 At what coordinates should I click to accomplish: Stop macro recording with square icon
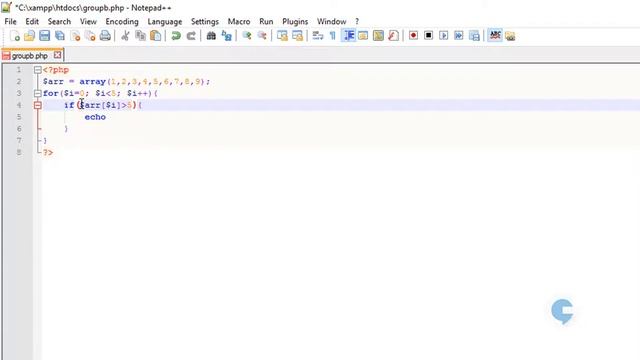[x=429, y=36]
